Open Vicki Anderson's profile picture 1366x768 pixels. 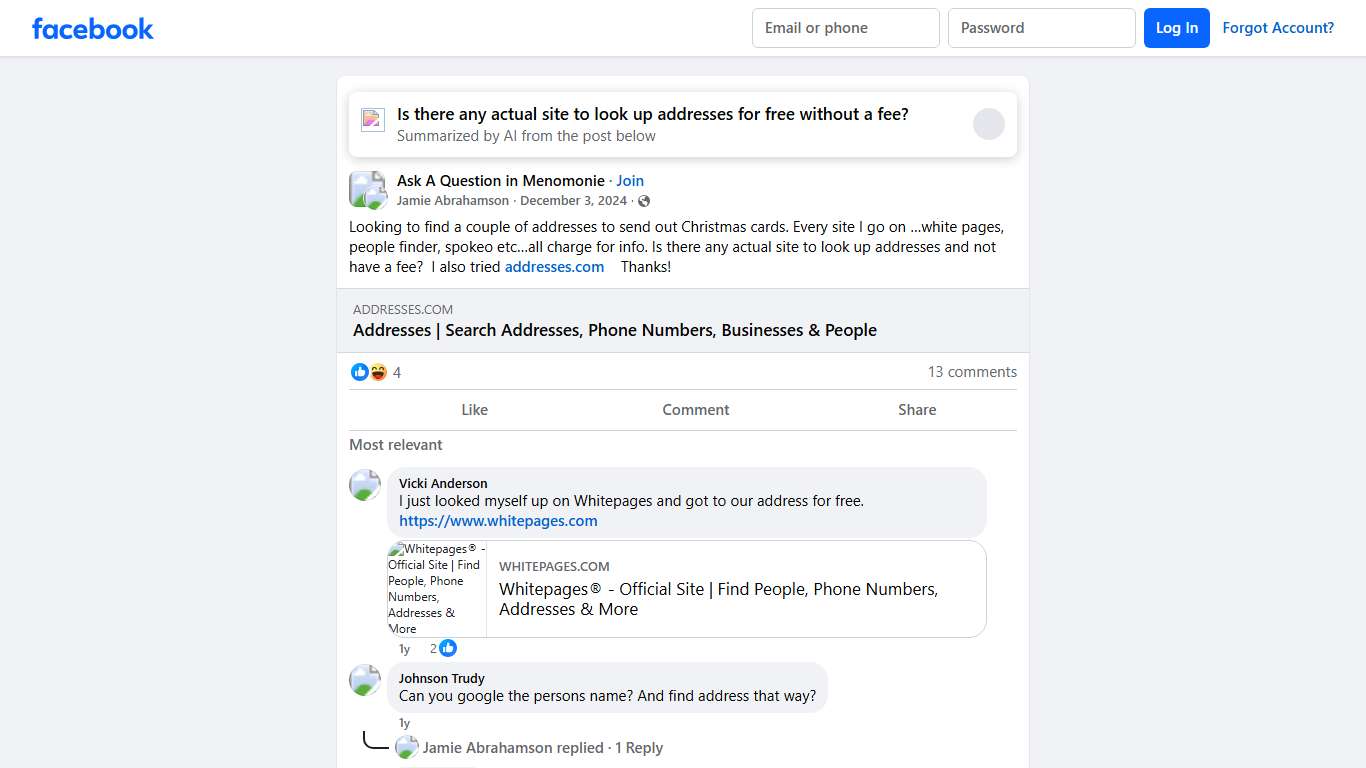(365, 485)
